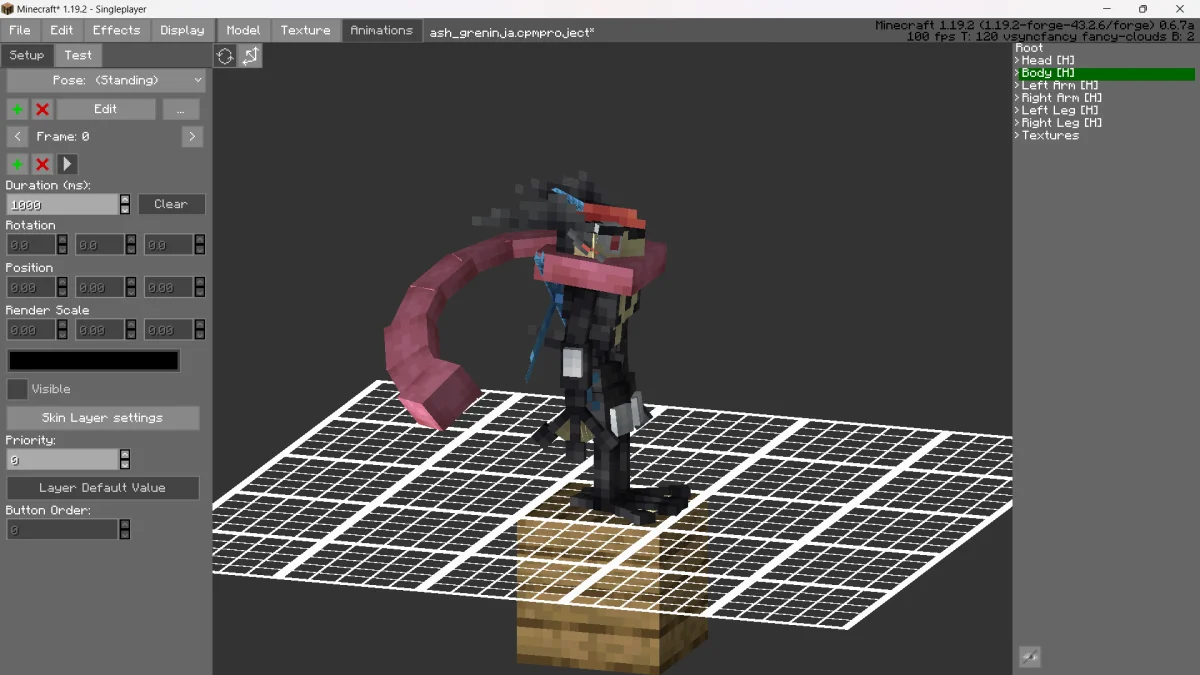Click the Clear button next to Duration
The height and width of the screenshot is (675, 1200).
tap(171, 204)
